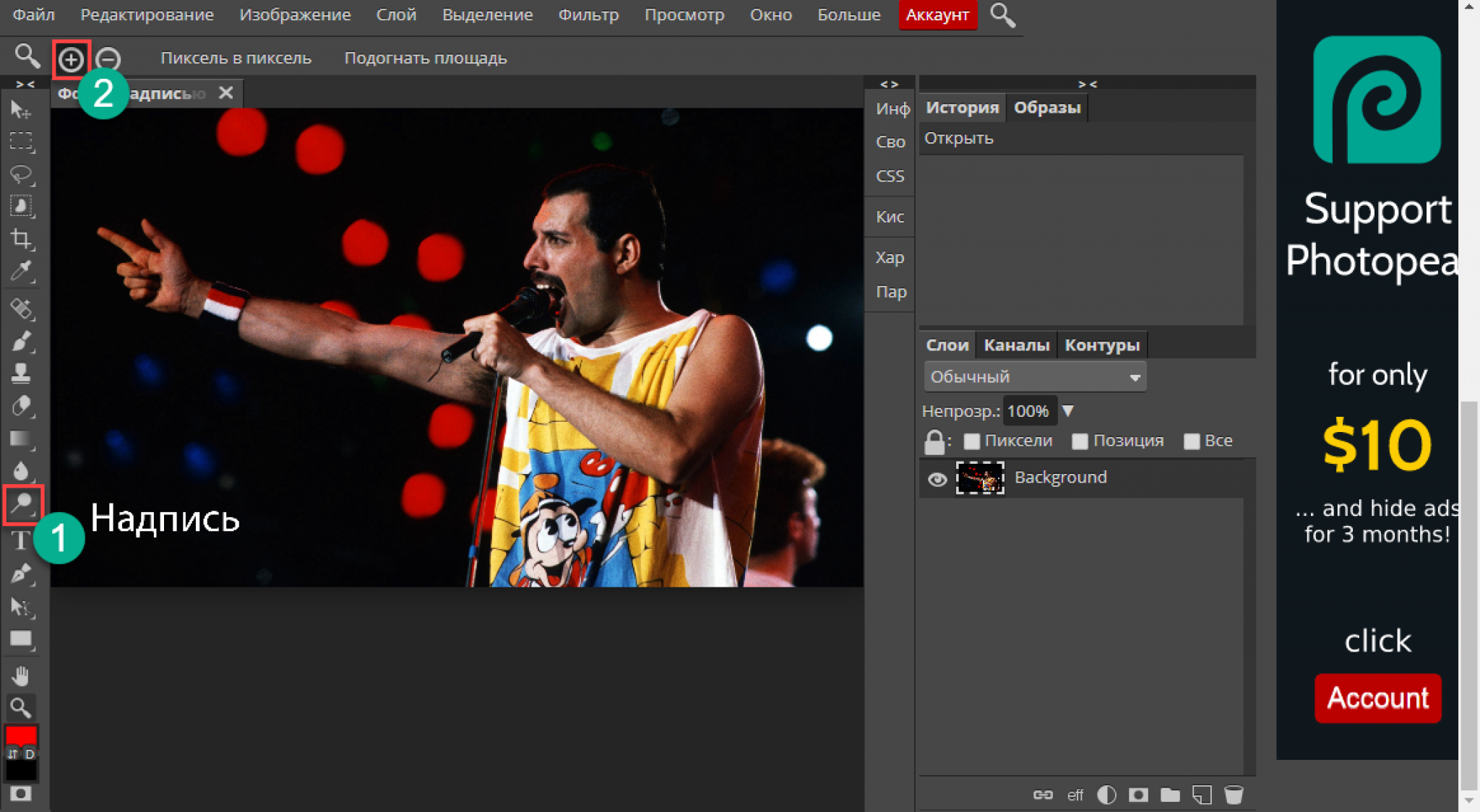Open the Файл menu

[x=33, y=14]
